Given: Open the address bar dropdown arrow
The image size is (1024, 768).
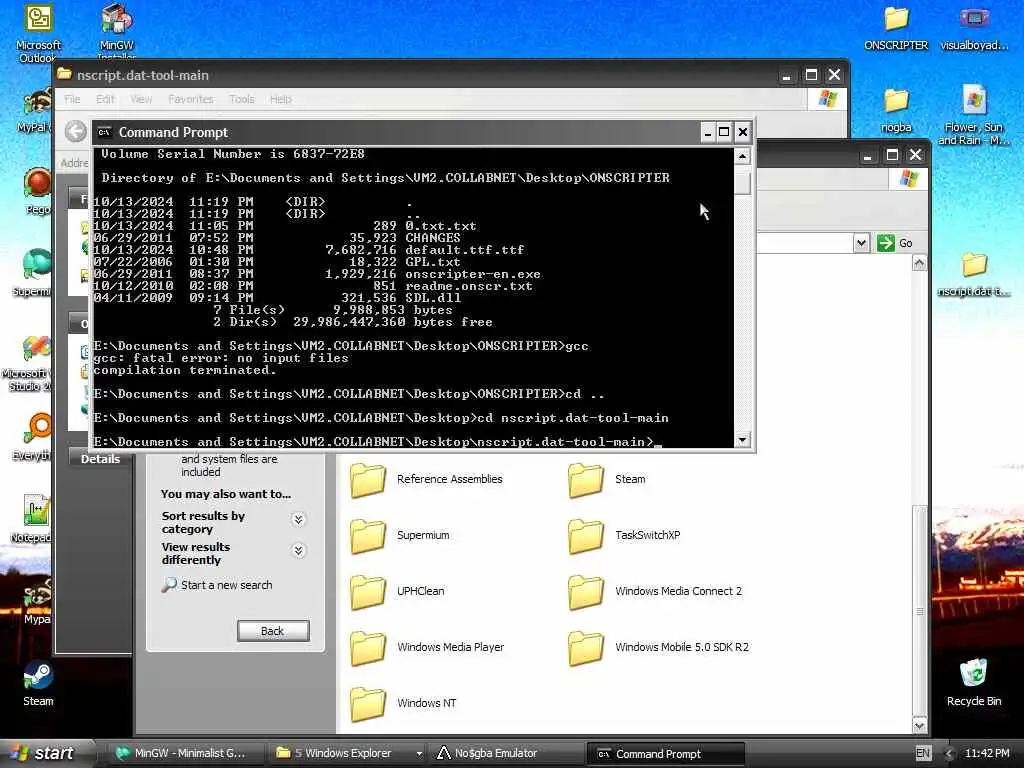Looking at the screenshot, I should pyautogui.click(x=861, y=243).
